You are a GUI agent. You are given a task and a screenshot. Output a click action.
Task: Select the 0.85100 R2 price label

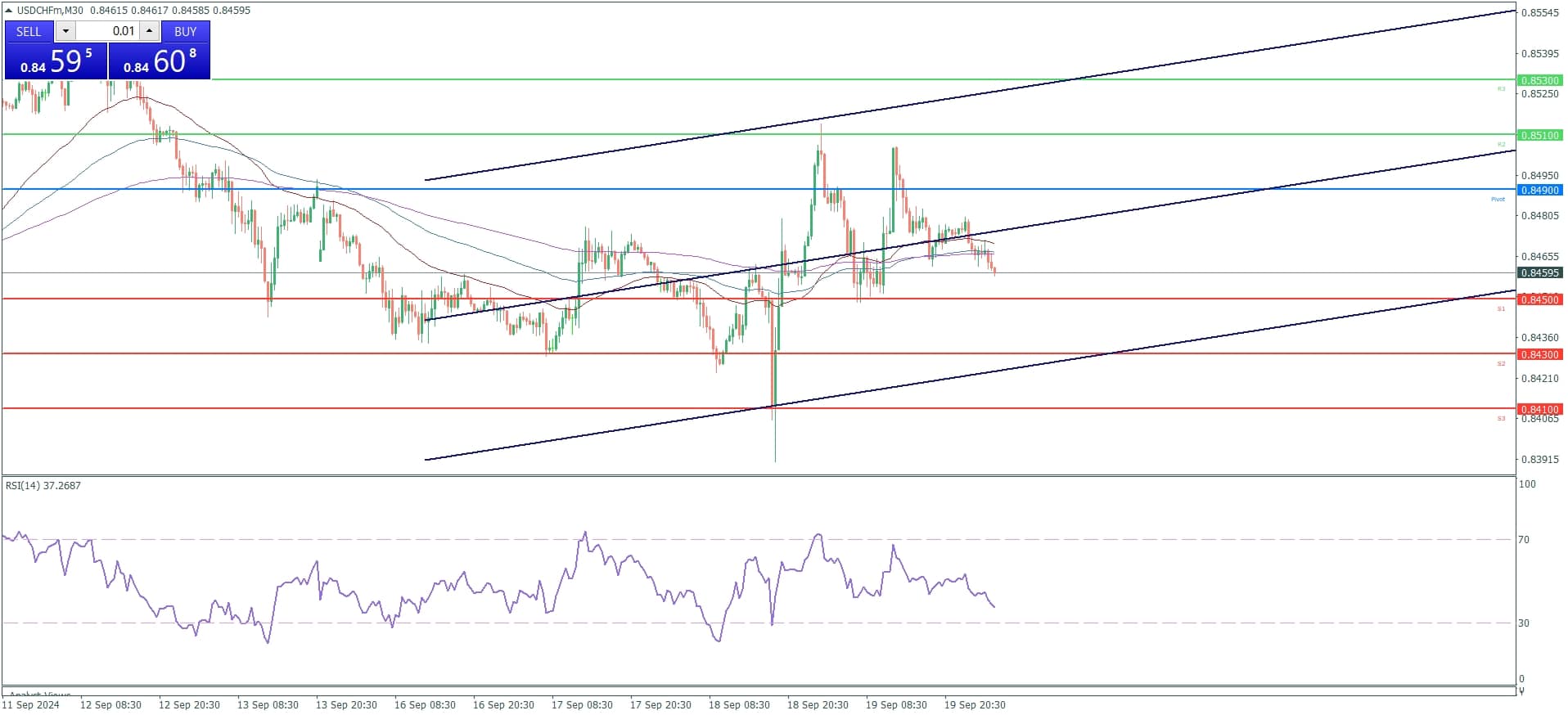point(1539,135)
